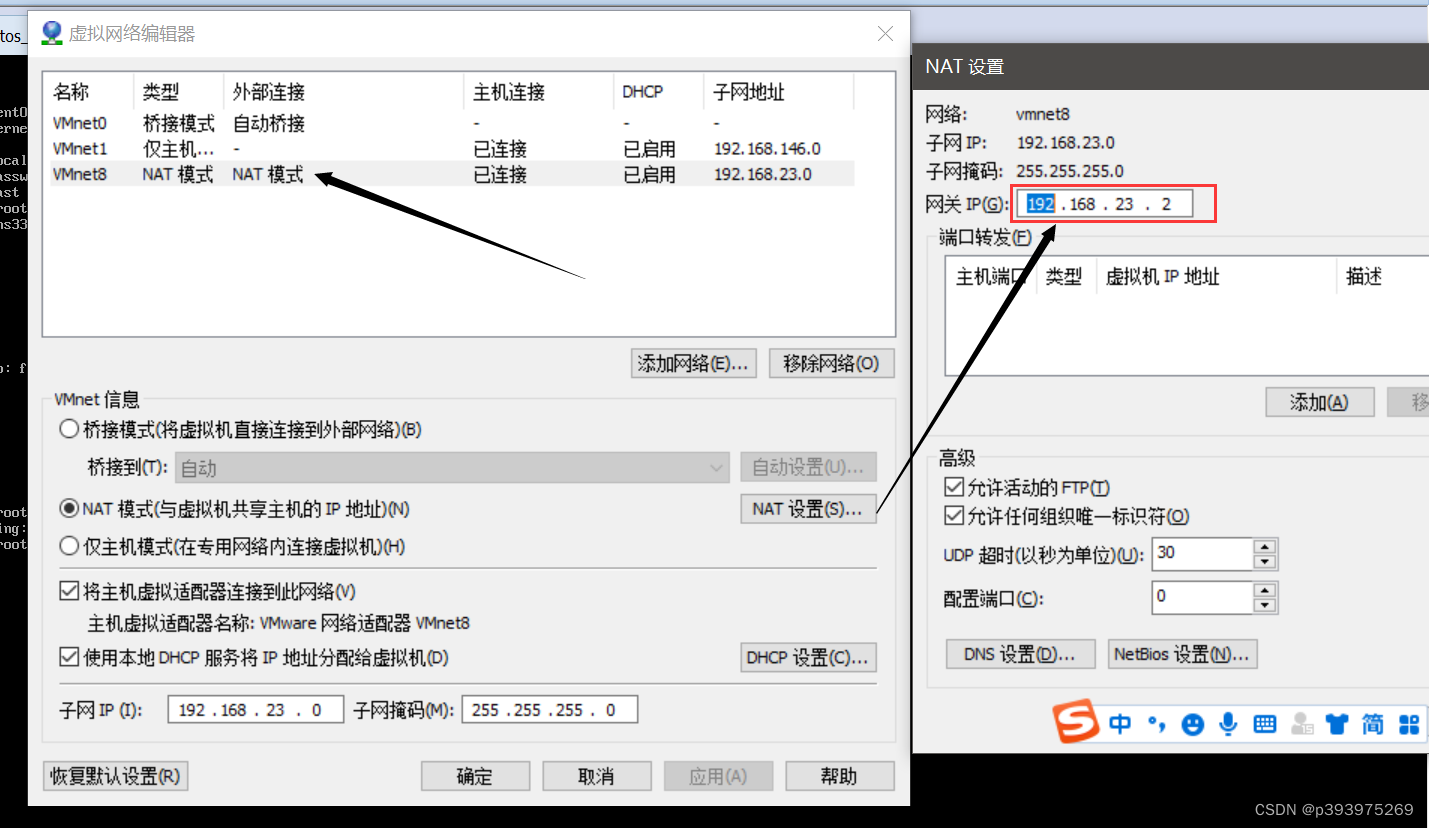Open NetBios 设置(N)... button
The width and height of the screenshot is (1429, 828).
[x=1183, y=654]
